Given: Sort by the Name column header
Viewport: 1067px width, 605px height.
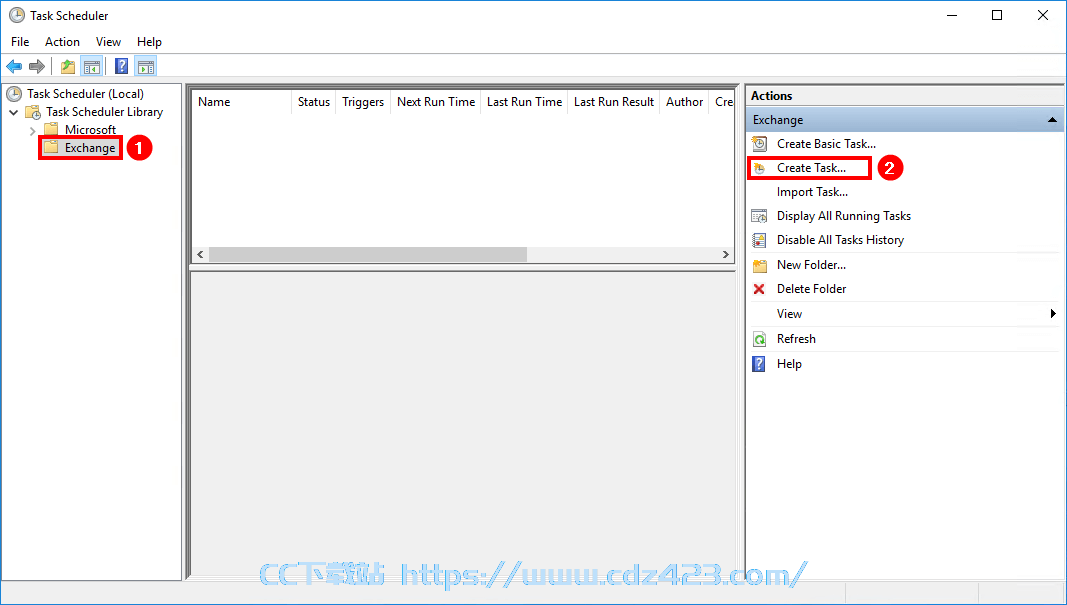Looking at the screenshot, I should (x=242, y=102).
